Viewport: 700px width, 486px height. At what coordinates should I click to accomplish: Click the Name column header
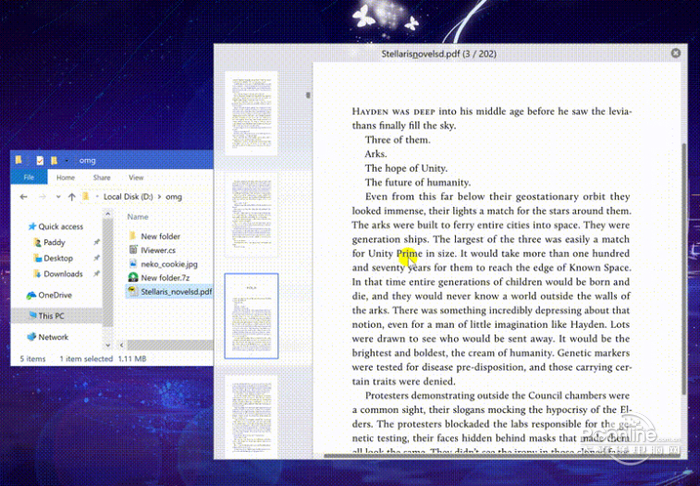[138, 216]
